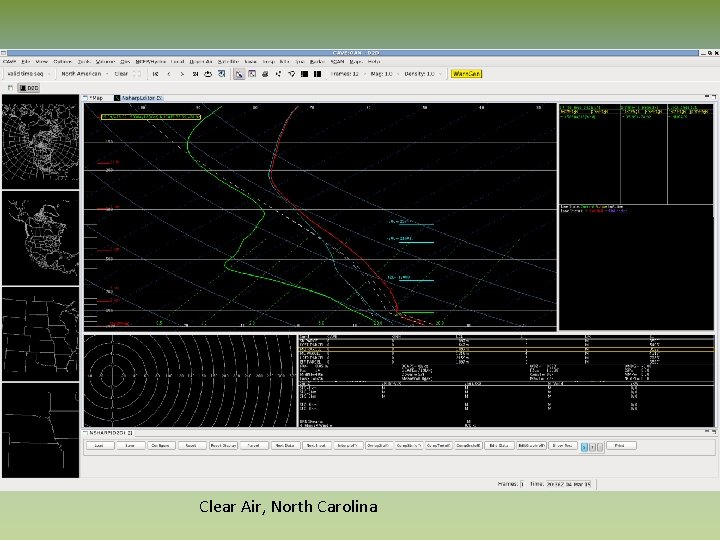This screenshot has width=720, height=540.
Task: Open the Maps menu
Action: pos(356,62)
